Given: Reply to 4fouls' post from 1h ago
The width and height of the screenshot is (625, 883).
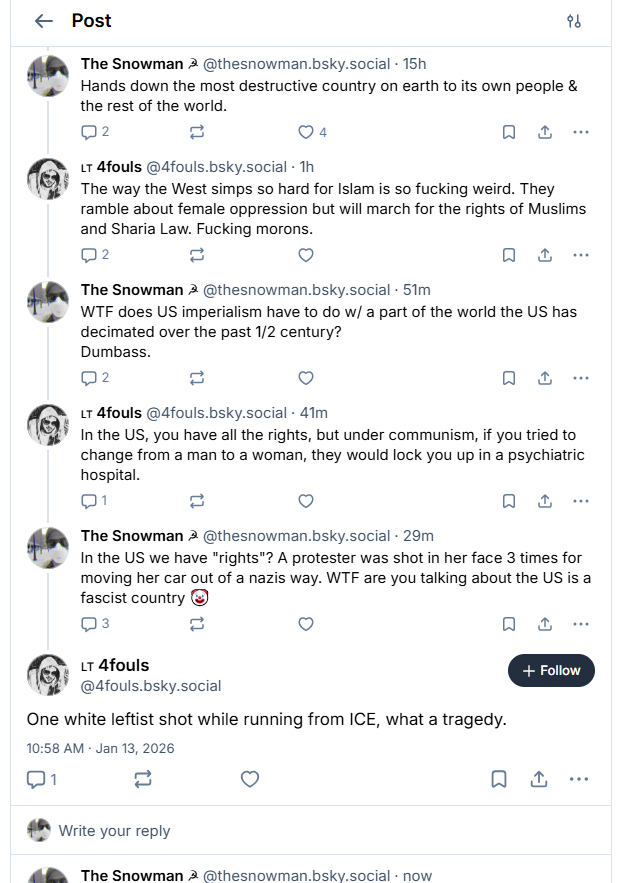Looking at the screenshot, I should pos(88,255).
